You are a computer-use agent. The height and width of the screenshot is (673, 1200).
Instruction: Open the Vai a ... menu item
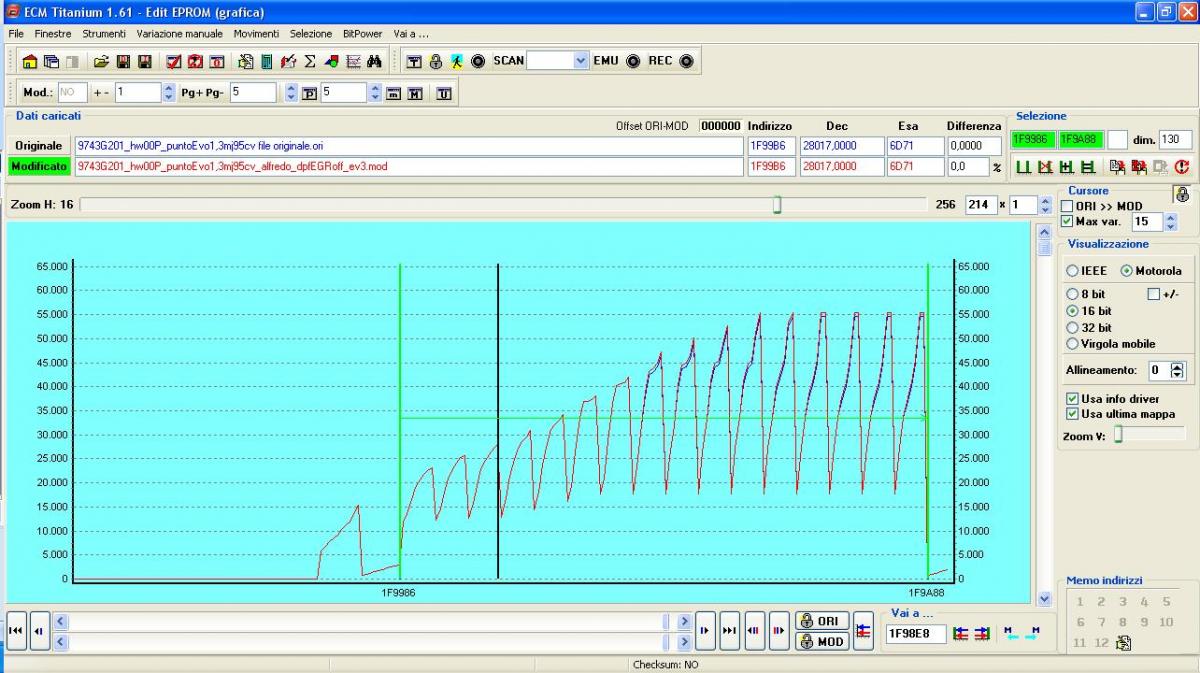point(411,34)
